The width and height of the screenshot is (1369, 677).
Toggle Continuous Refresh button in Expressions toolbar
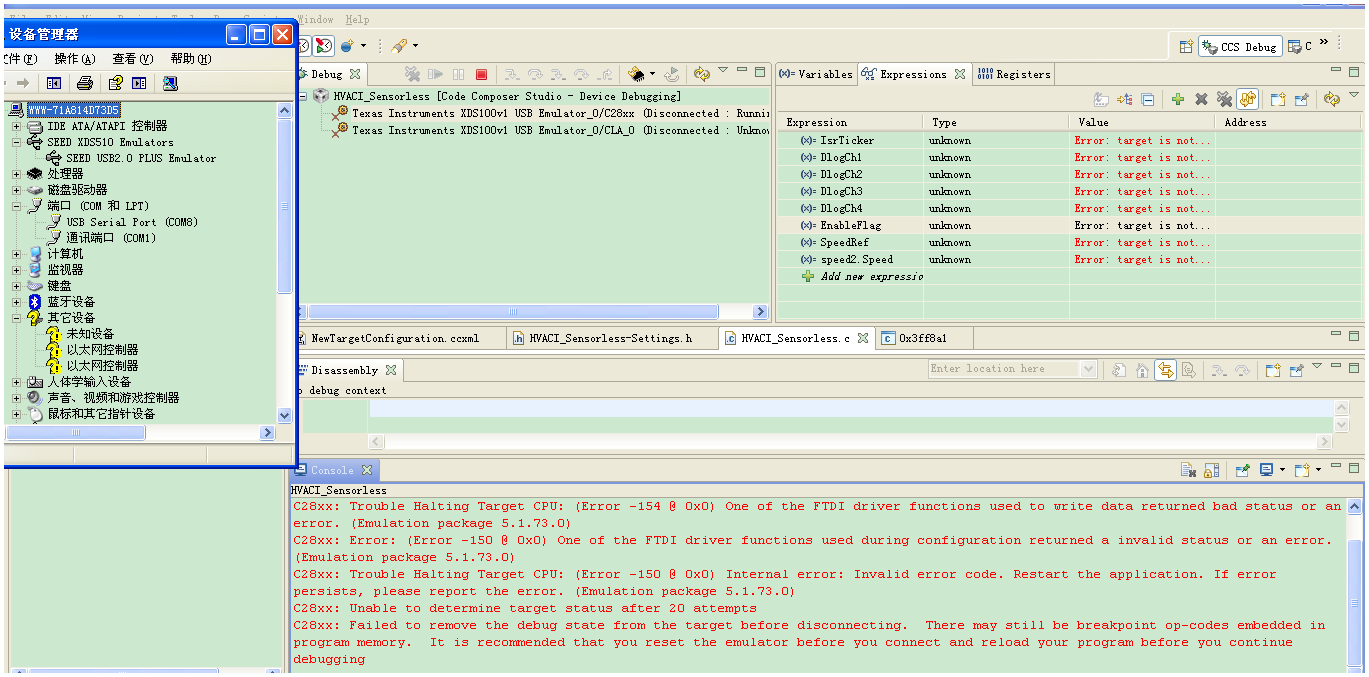coord(1247,99)
